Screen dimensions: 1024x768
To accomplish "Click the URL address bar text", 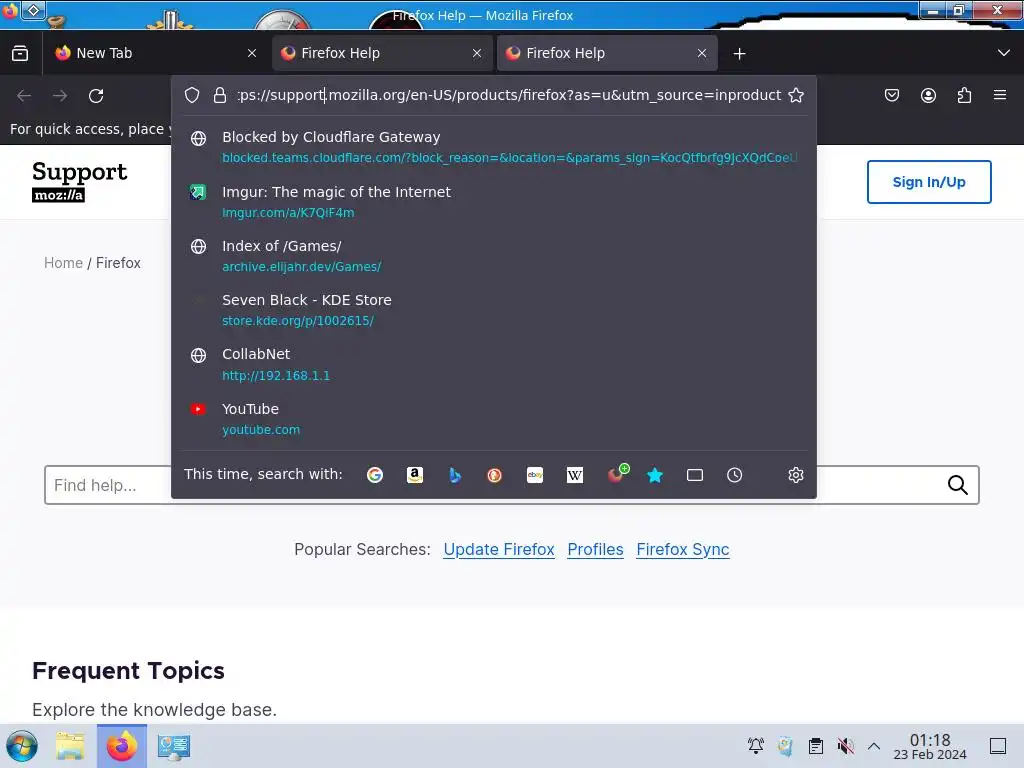I will 509,95.
